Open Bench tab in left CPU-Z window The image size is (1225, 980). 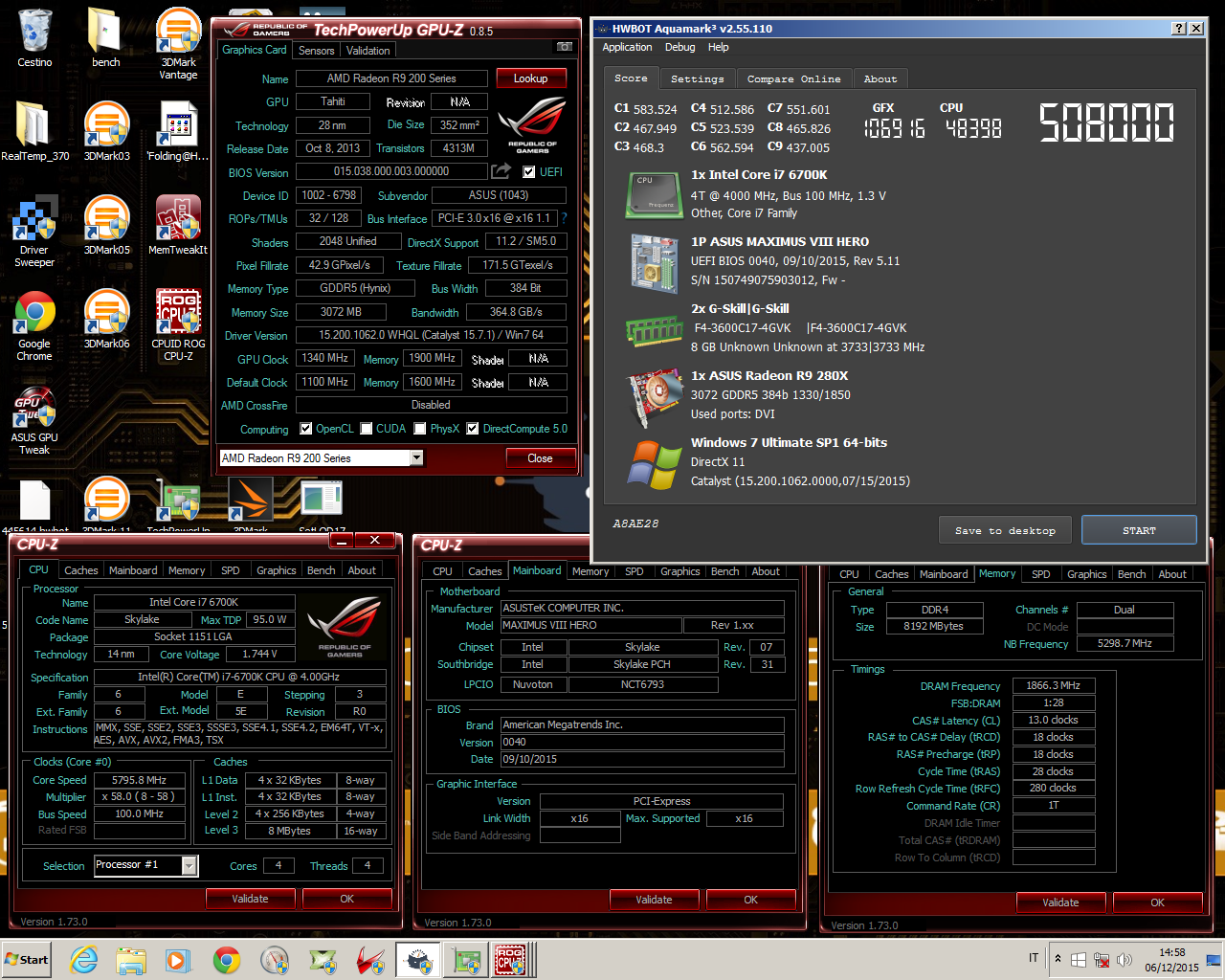pos(322,570)
